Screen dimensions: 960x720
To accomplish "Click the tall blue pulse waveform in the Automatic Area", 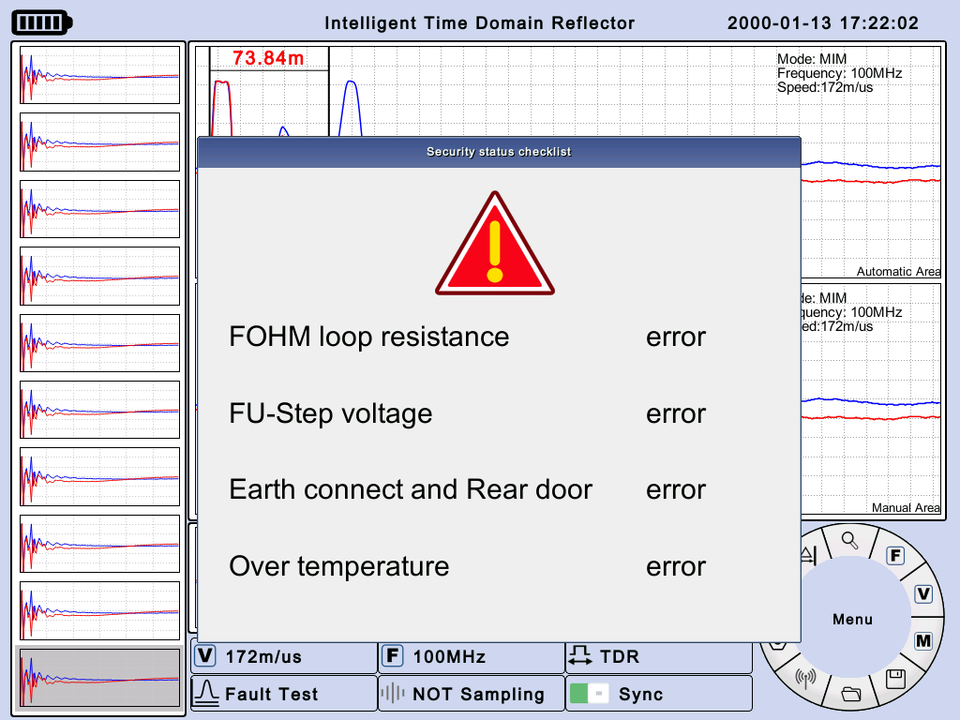I will coord(351,108).
